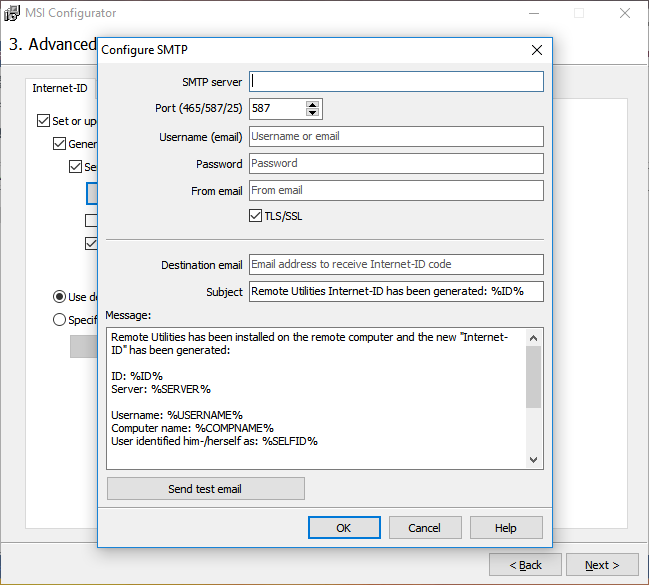Increase port with the up spinner arrow
This screenshot has height=585, width=649.
coord(312,105)
